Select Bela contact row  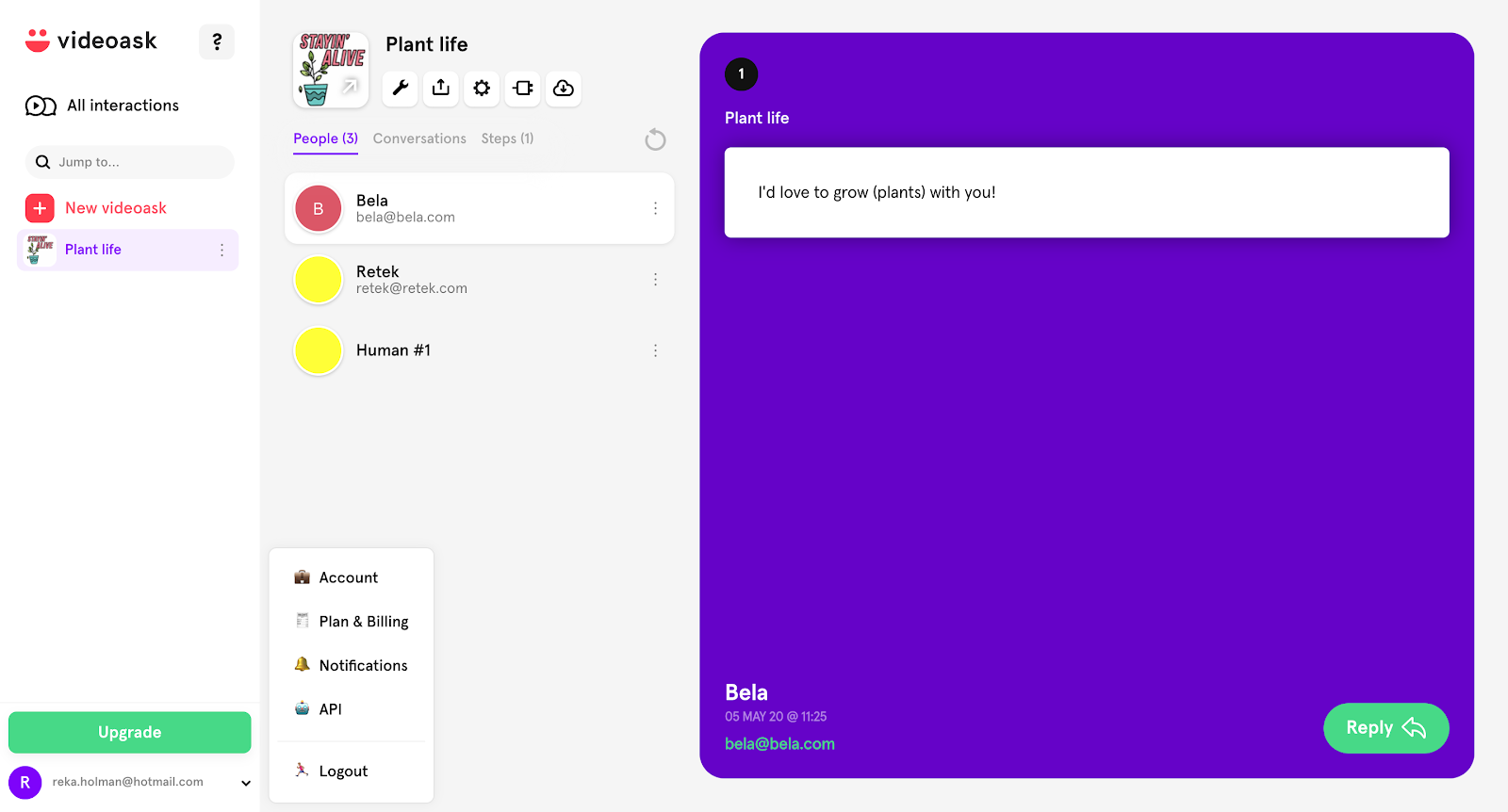pos(479,208)
